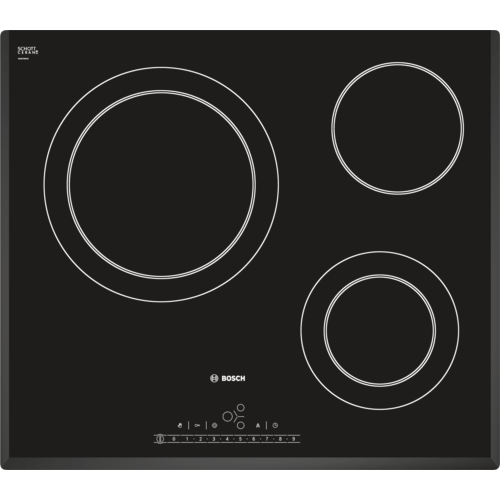
Task: Select the large left zone selector circle
Action: pos(227,416)
